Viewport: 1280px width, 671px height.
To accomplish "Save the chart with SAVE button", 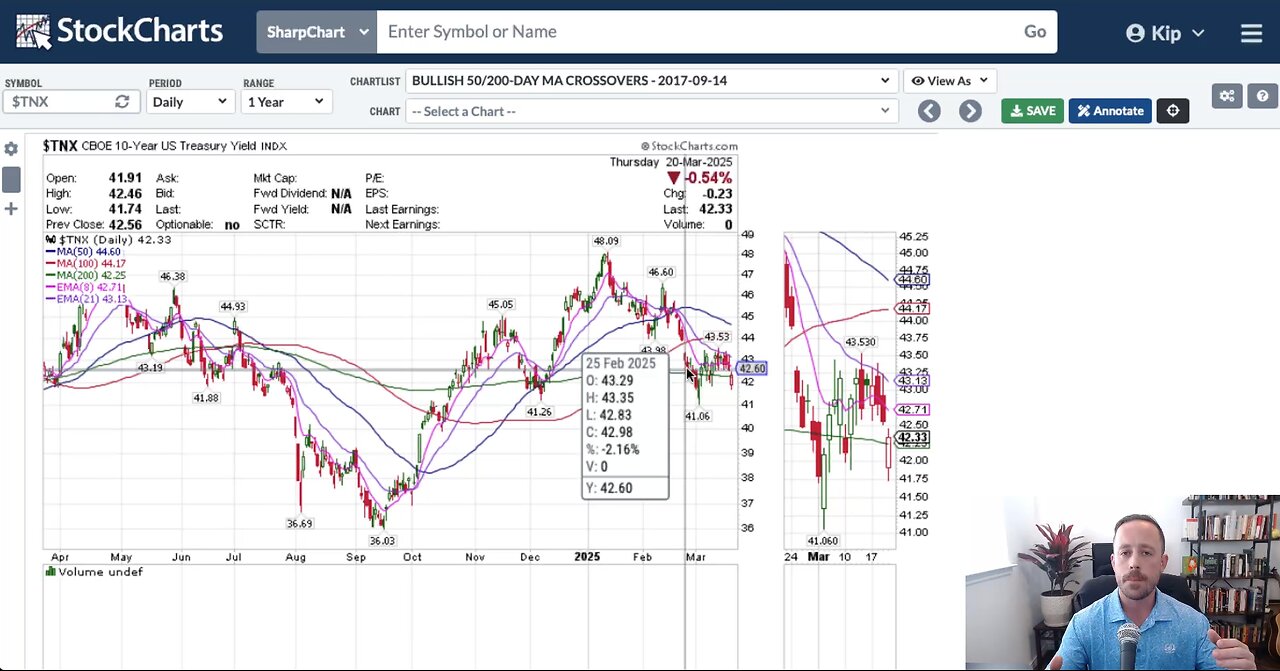I will click(1032, 111).
